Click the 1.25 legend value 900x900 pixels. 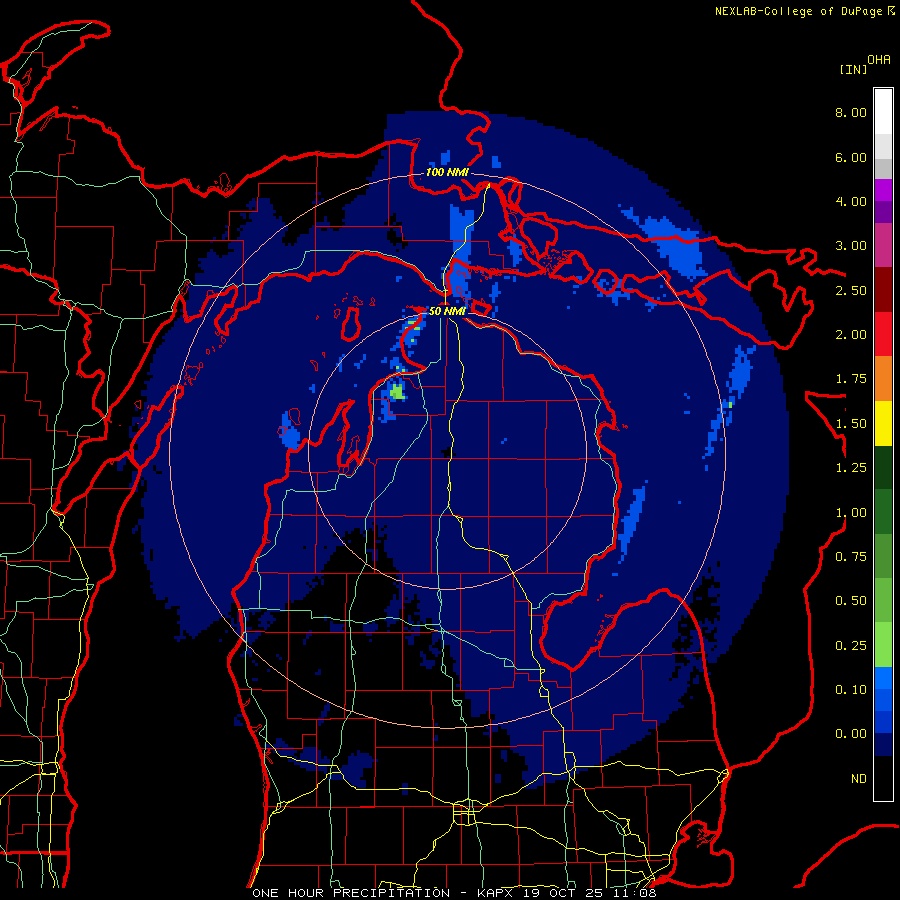851,468
